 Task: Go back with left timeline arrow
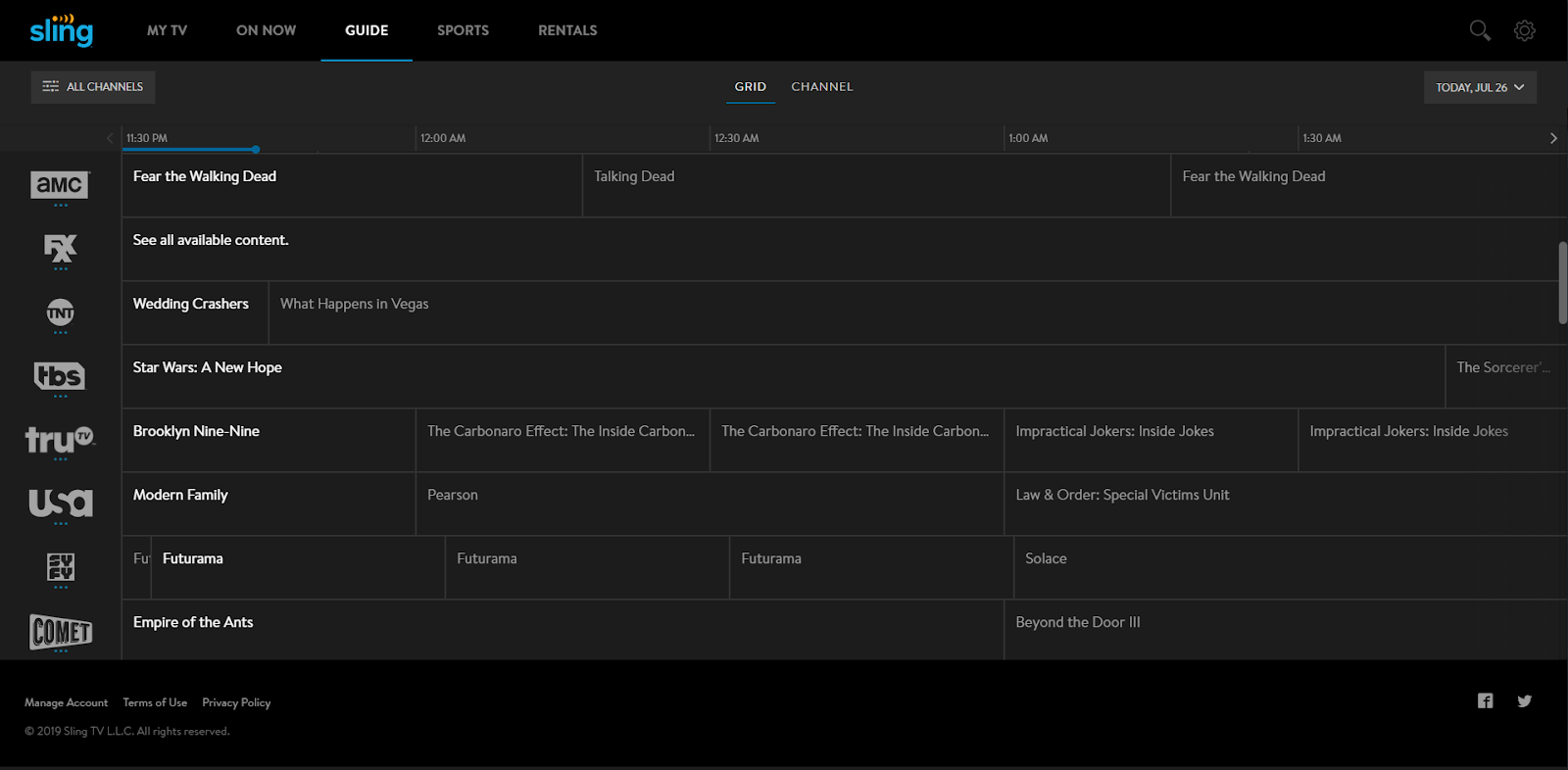pos(110,138)
